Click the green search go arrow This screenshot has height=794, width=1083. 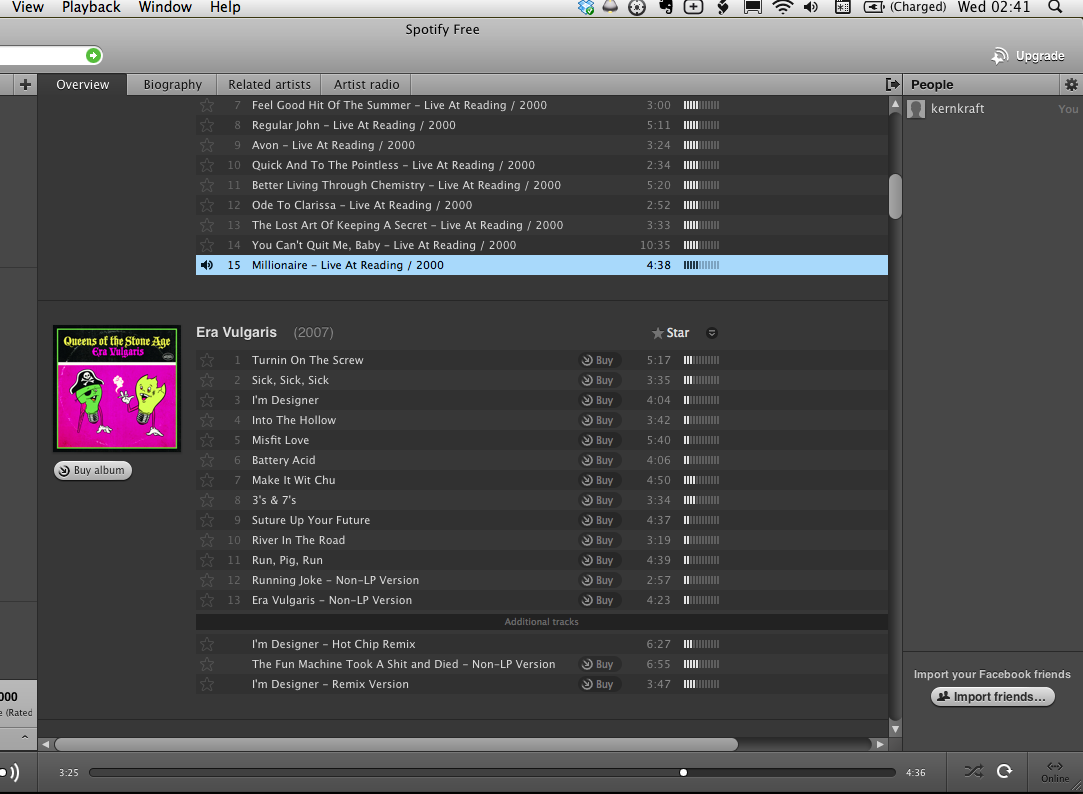tap(93, 55)
